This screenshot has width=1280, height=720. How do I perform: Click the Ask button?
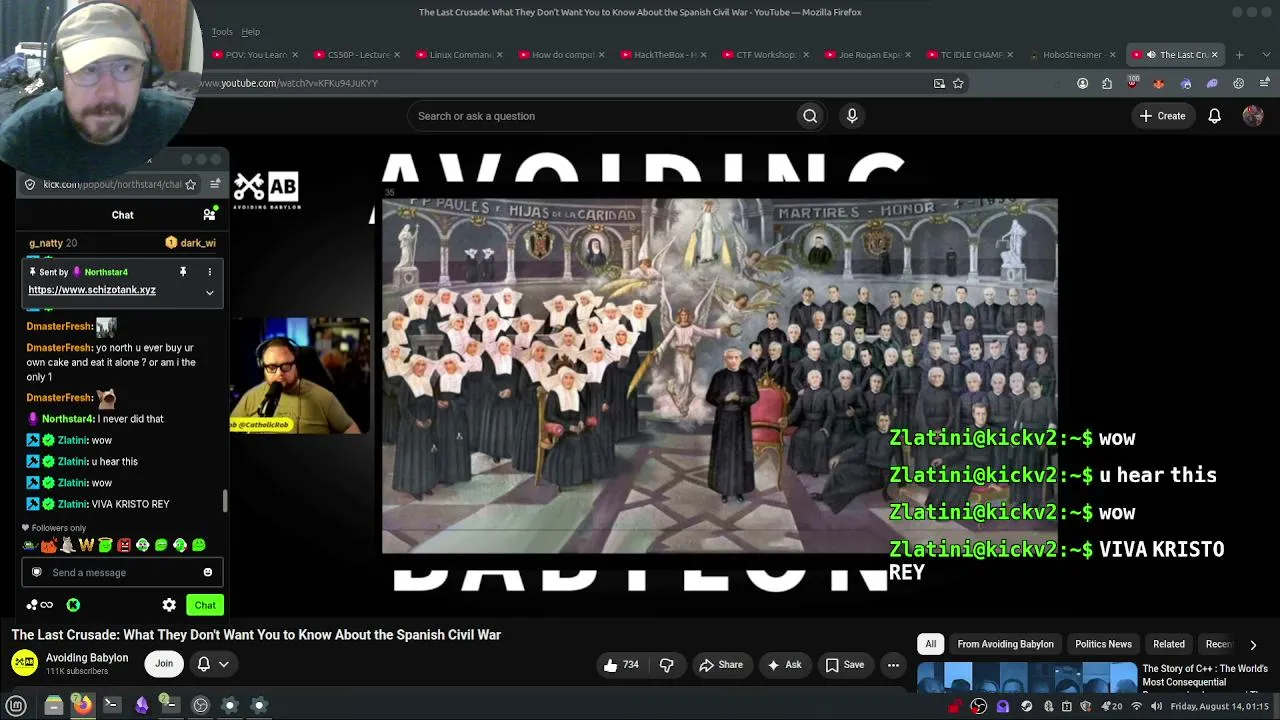(x=784, y=665)
